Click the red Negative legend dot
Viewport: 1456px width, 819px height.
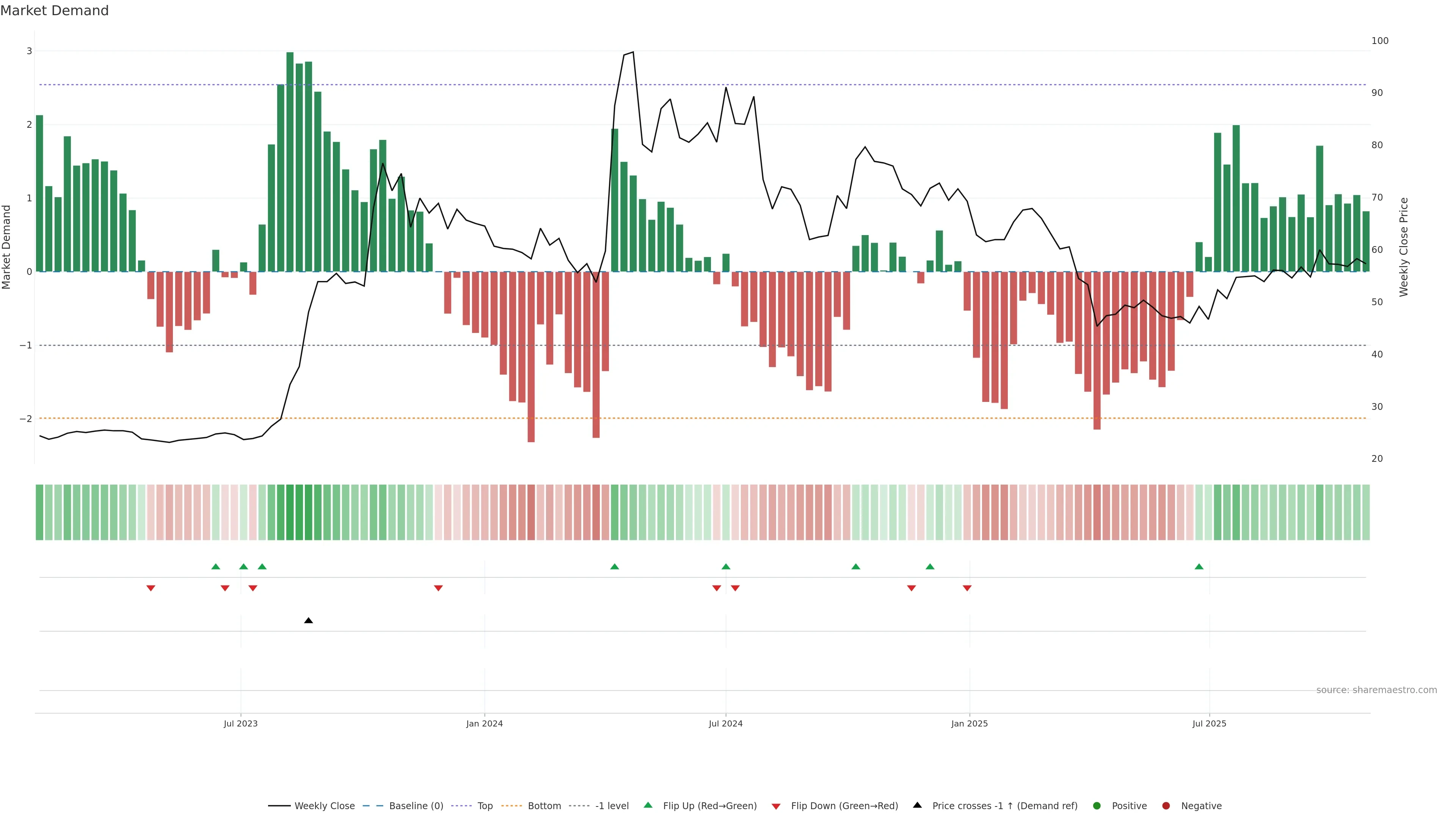[x=1166, y=806]
